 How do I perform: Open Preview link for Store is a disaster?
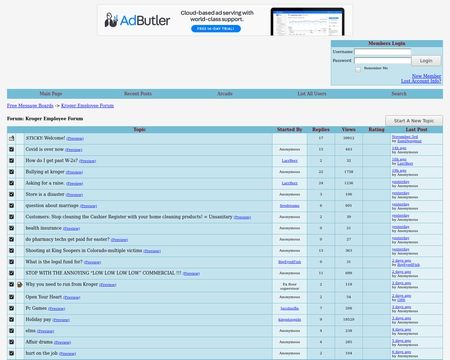(74, 195)
